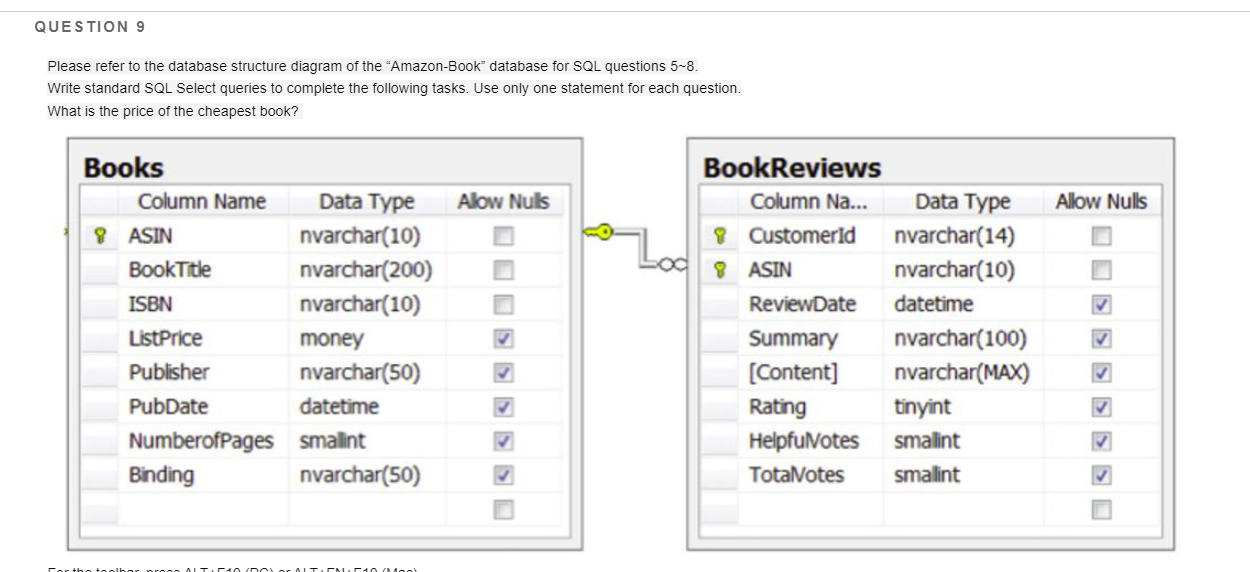The height and width of the screenshot is (572, 1250).
Task: Uncheck Allow Nulls for NumberofPages
Action: (x=504, y=441)
